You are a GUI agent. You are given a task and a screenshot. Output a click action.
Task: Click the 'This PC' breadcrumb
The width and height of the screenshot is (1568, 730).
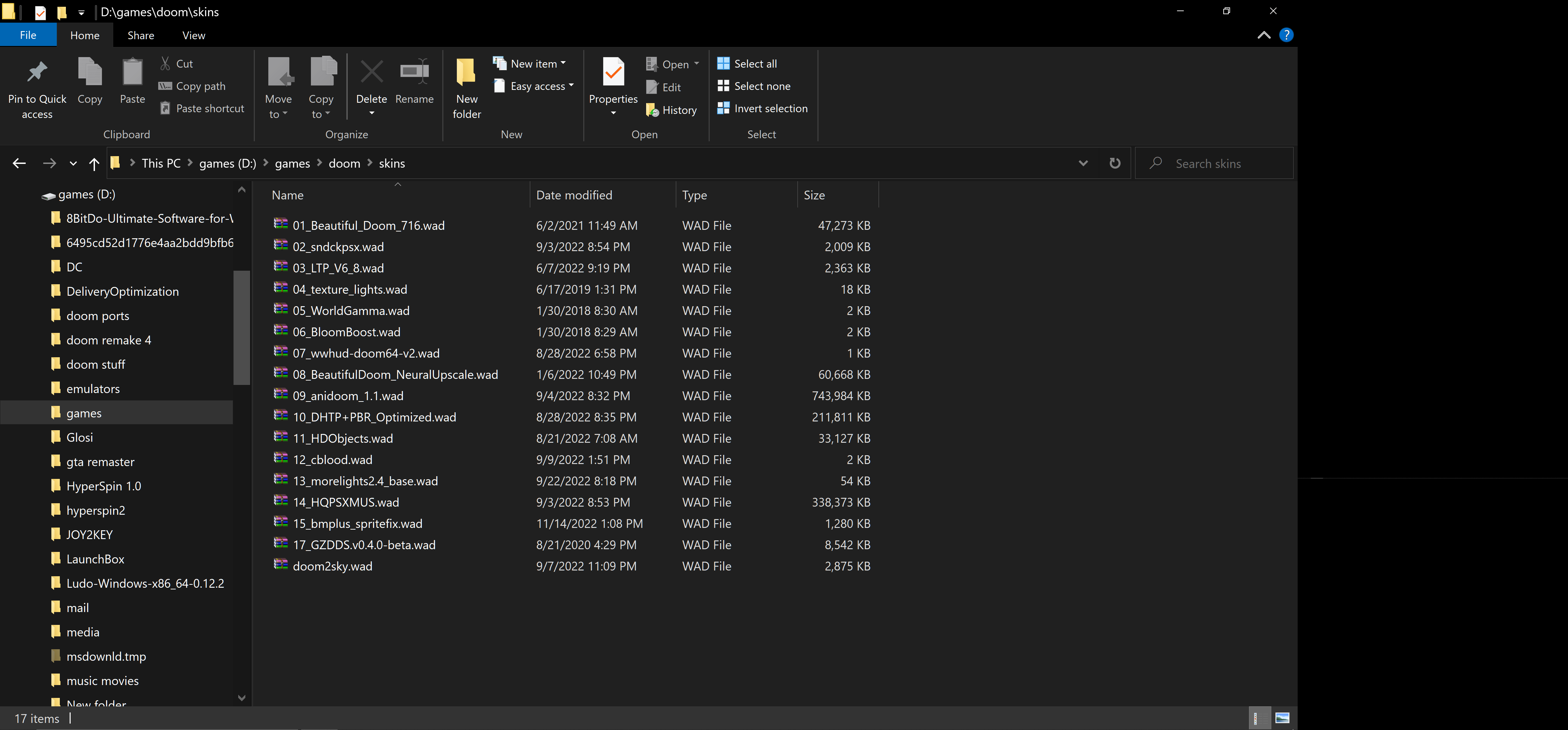pos(161,163)
